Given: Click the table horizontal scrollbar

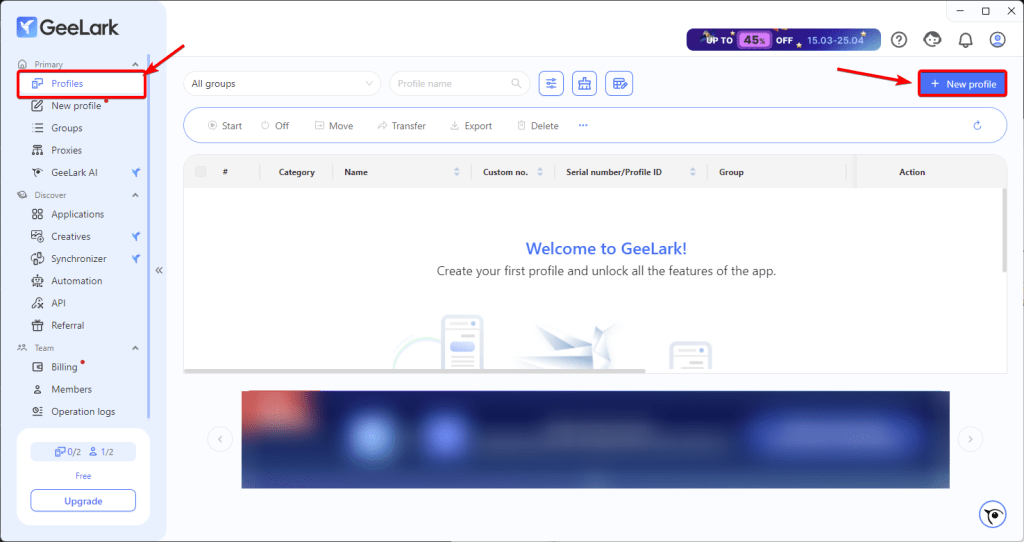Looking at the screenshot, I should pyautogui.click(x=415, y=371).
